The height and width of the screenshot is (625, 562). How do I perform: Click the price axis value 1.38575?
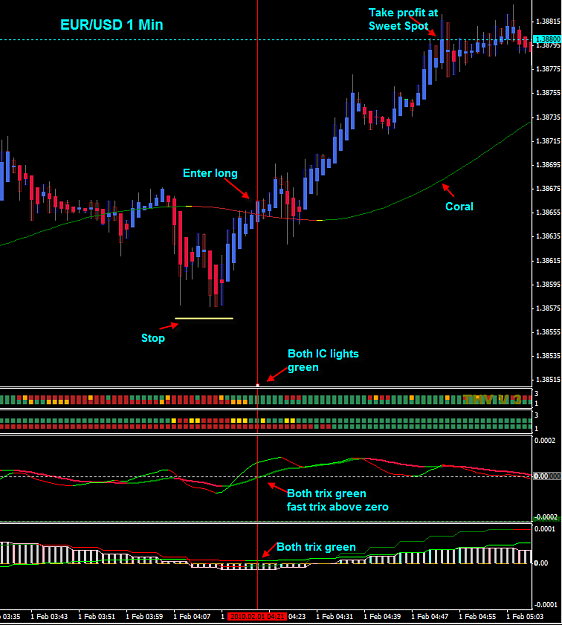[548, 309]
